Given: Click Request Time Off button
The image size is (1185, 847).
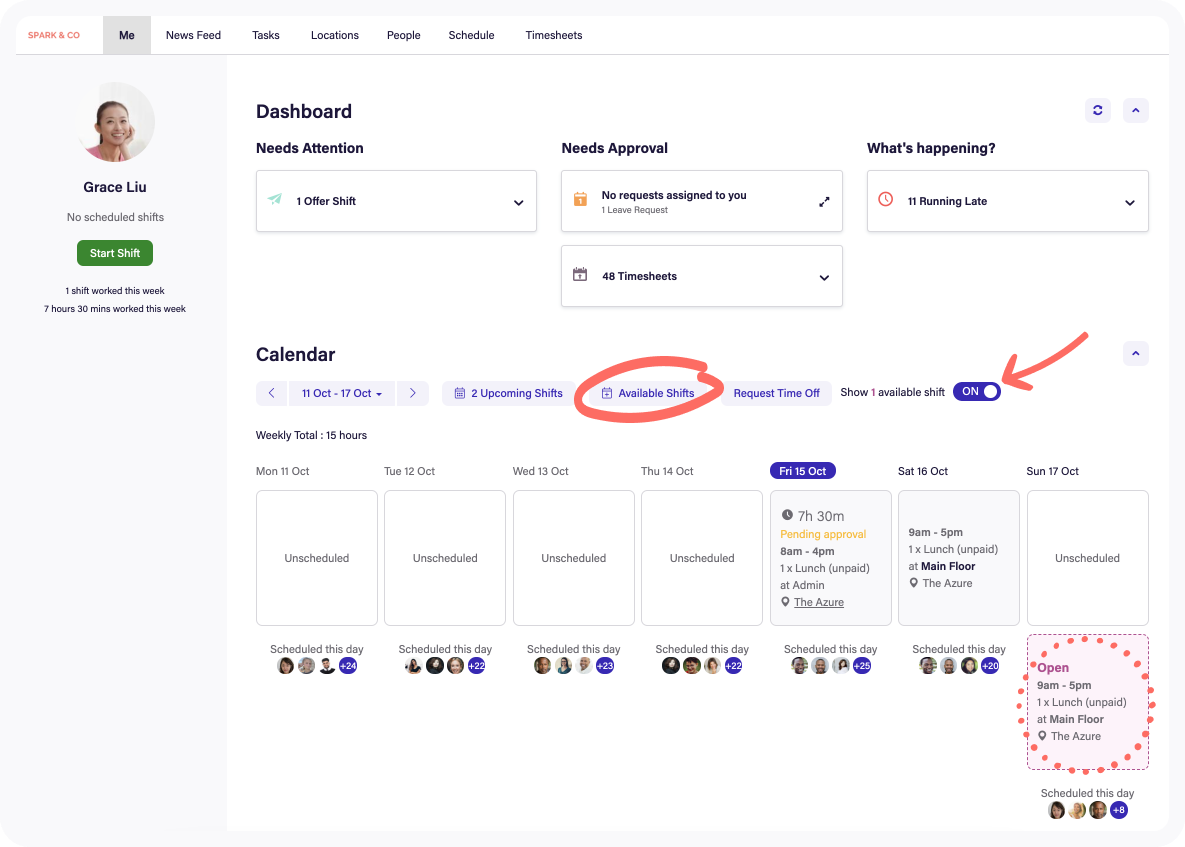Looking at the screenshot, I should click(x=776, y=393).
